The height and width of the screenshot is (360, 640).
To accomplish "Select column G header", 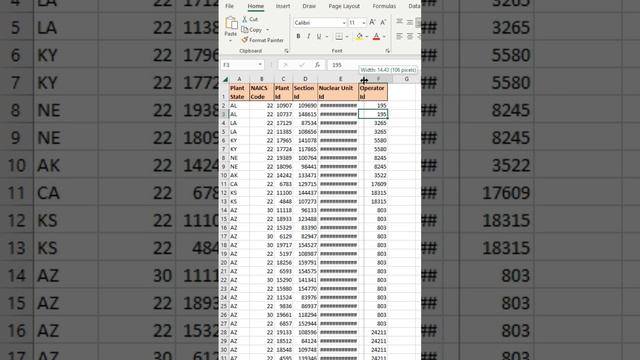I will (407, 79).
